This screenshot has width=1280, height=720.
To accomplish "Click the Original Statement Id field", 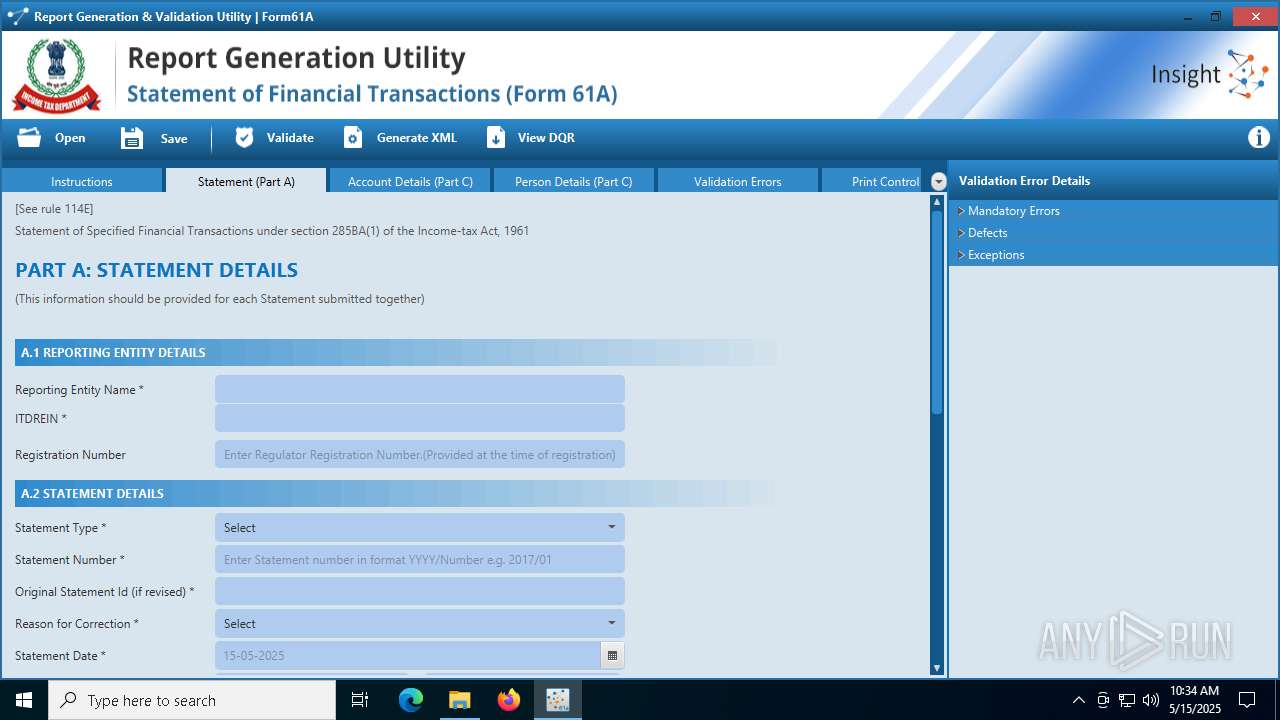I will click(420, 592).
